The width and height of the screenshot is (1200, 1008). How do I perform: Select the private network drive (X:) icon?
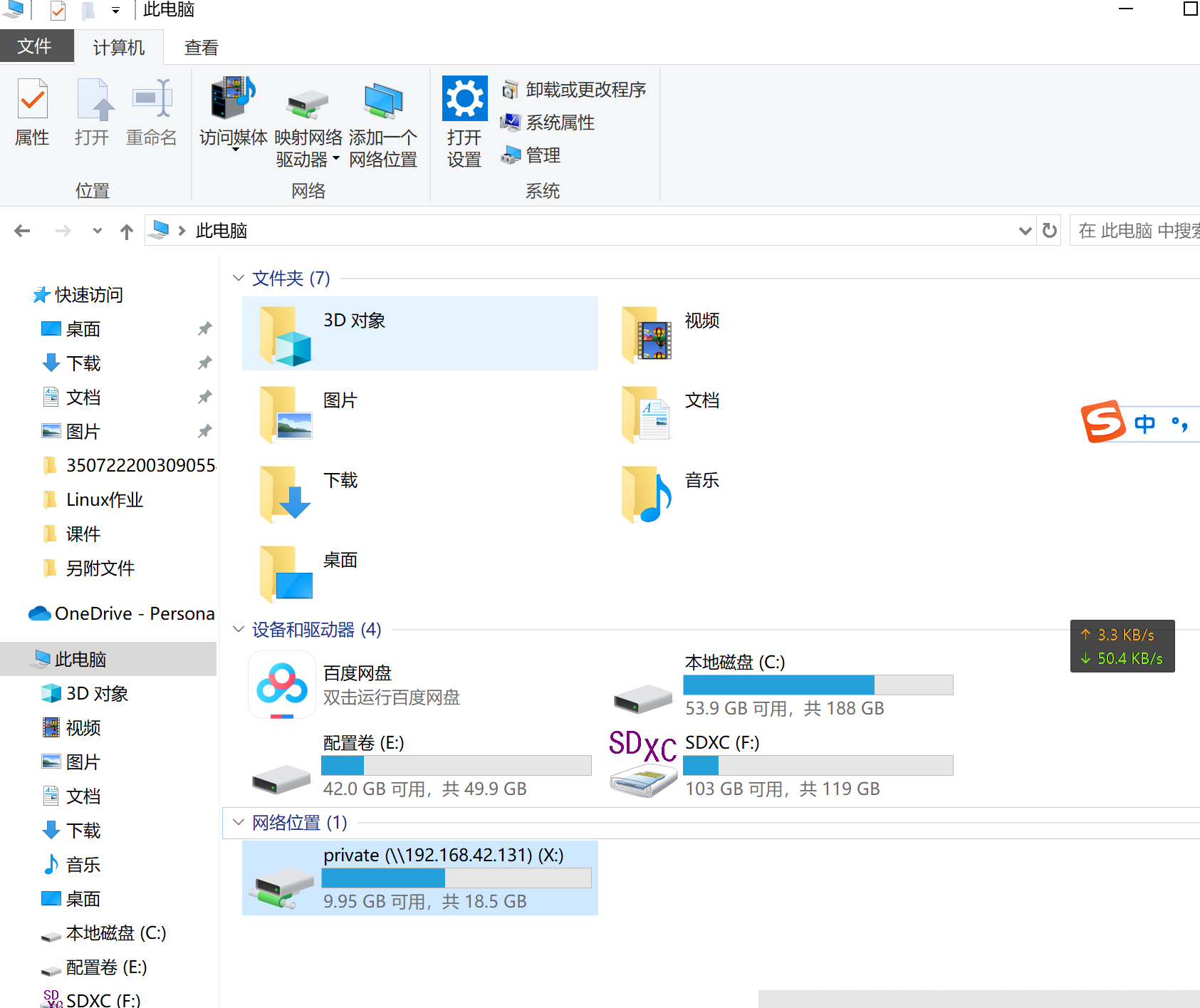click(282, 888)
